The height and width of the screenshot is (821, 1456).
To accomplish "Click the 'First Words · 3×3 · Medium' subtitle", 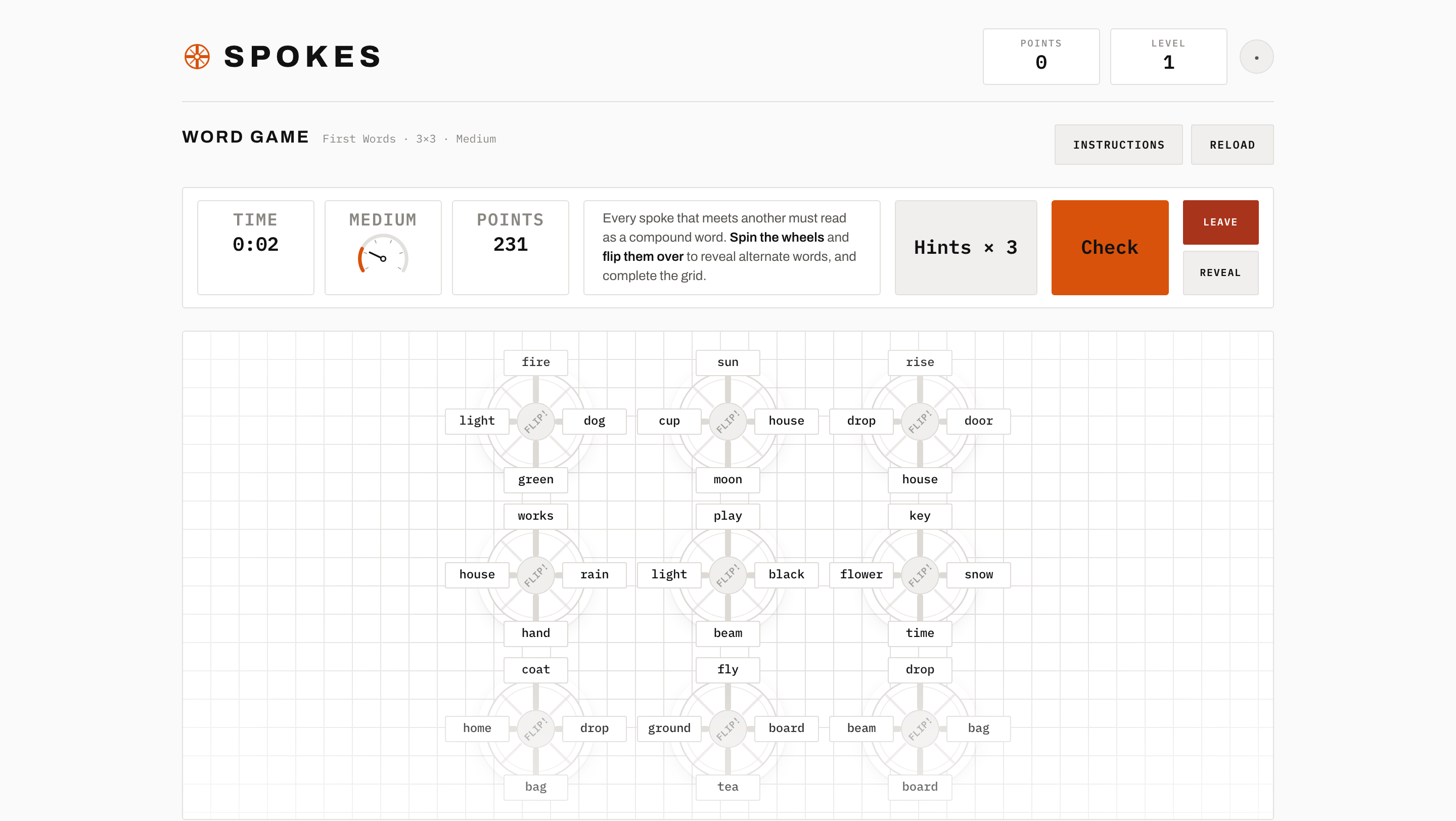I will point(409,139).
